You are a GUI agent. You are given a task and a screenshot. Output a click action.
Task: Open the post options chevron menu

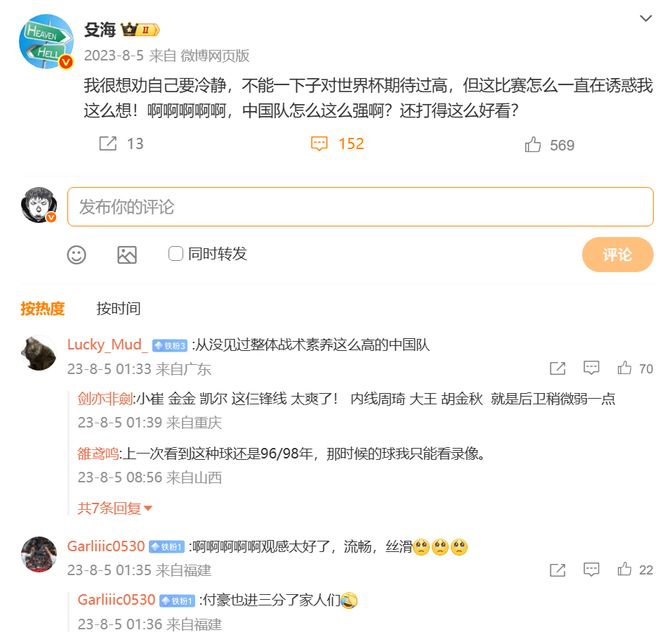[646, 18]
